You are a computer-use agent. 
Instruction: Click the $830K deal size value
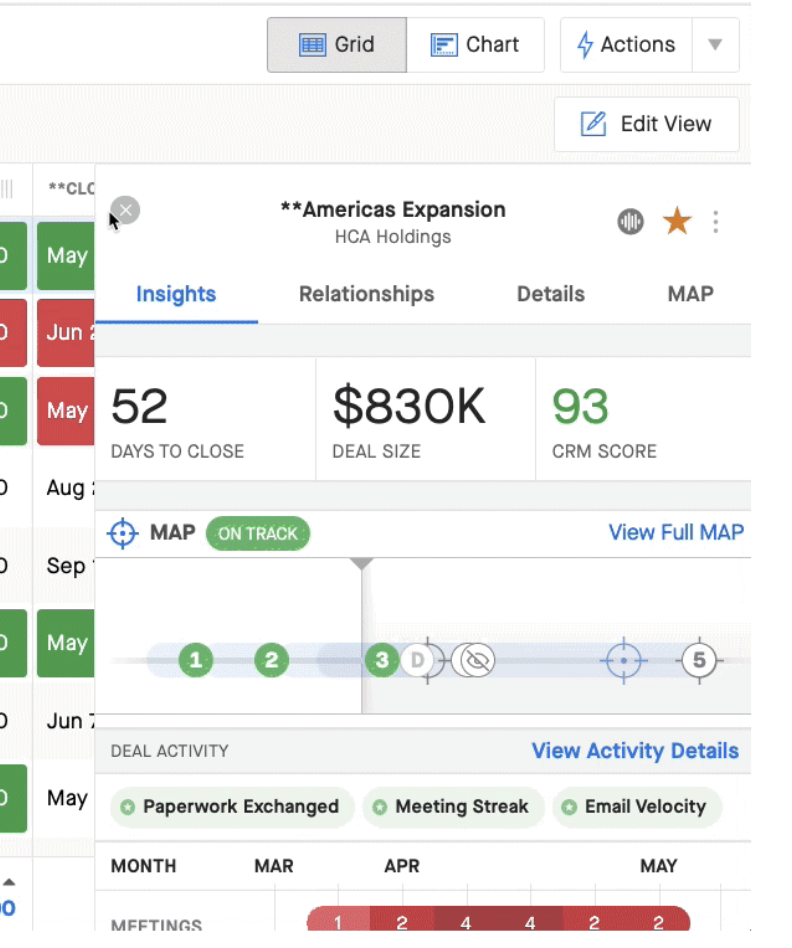coord(409,406)
